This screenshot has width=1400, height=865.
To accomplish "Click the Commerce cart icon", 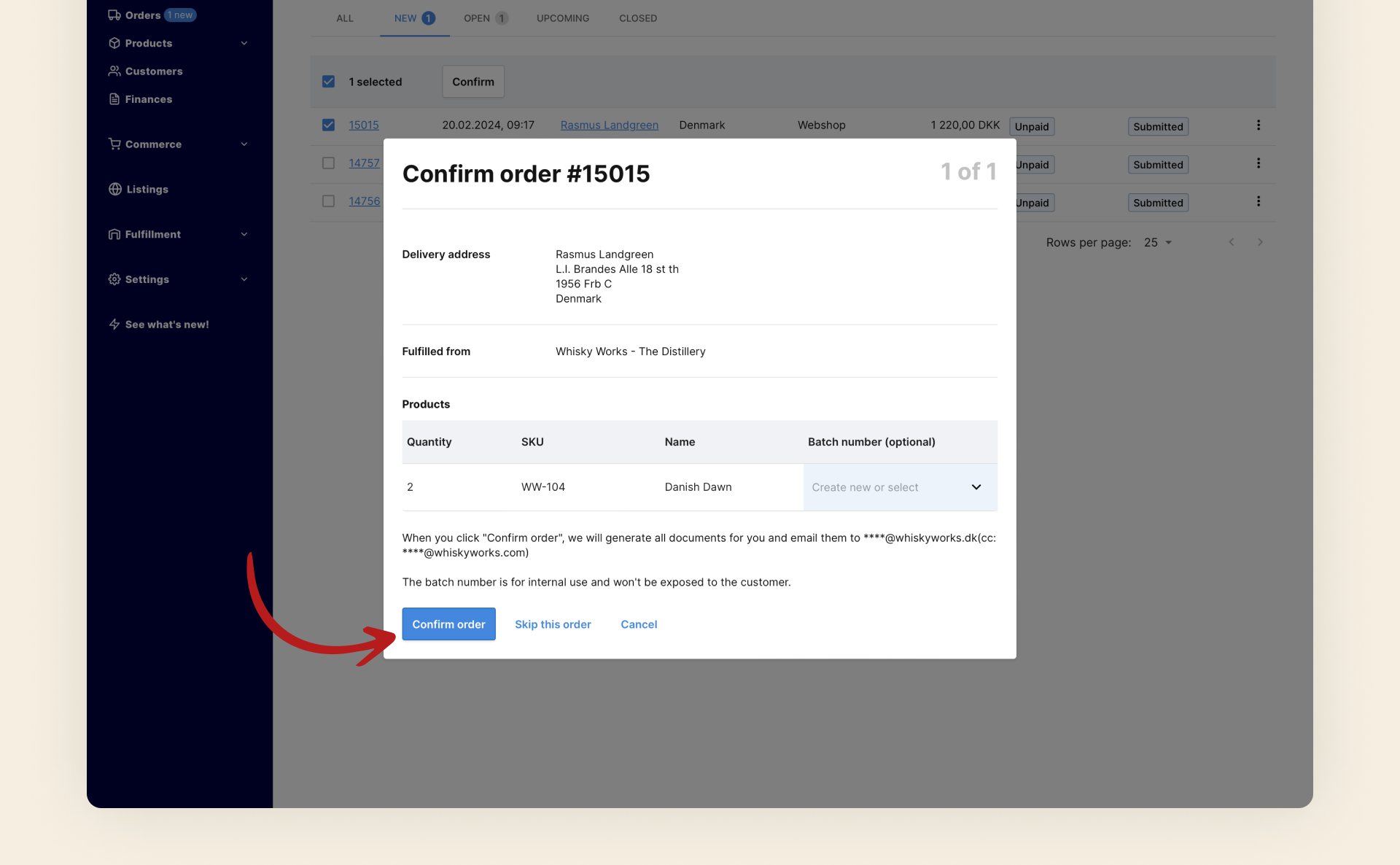I will tap(114, 144).
